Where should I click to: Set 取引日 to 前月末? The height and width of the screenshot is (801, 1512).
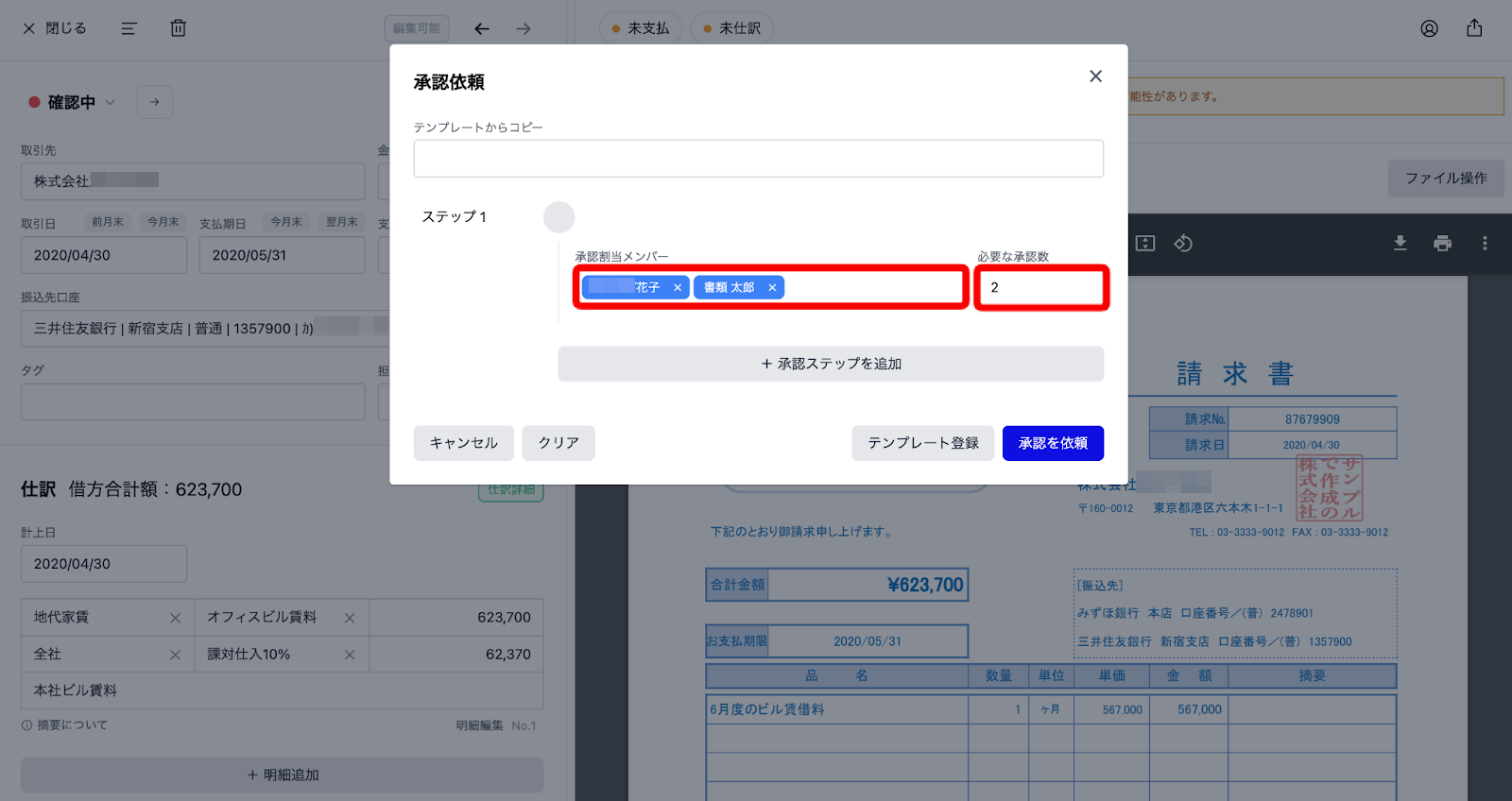(x=108, y=222)
